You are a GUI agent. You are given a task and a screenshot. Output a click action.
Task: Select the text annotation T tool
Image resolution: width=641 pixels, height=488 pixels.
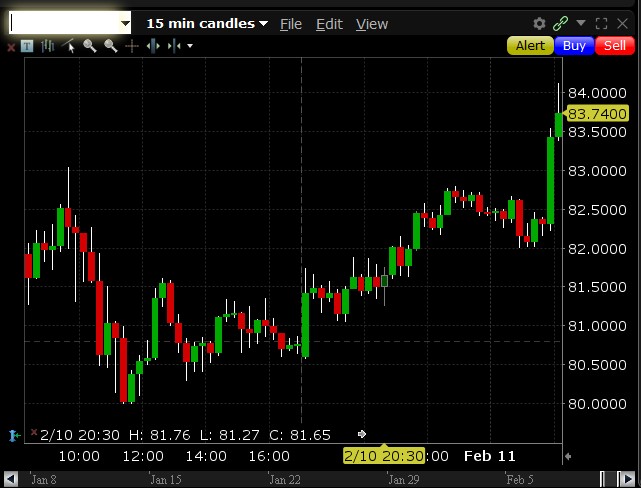[27, 46]
